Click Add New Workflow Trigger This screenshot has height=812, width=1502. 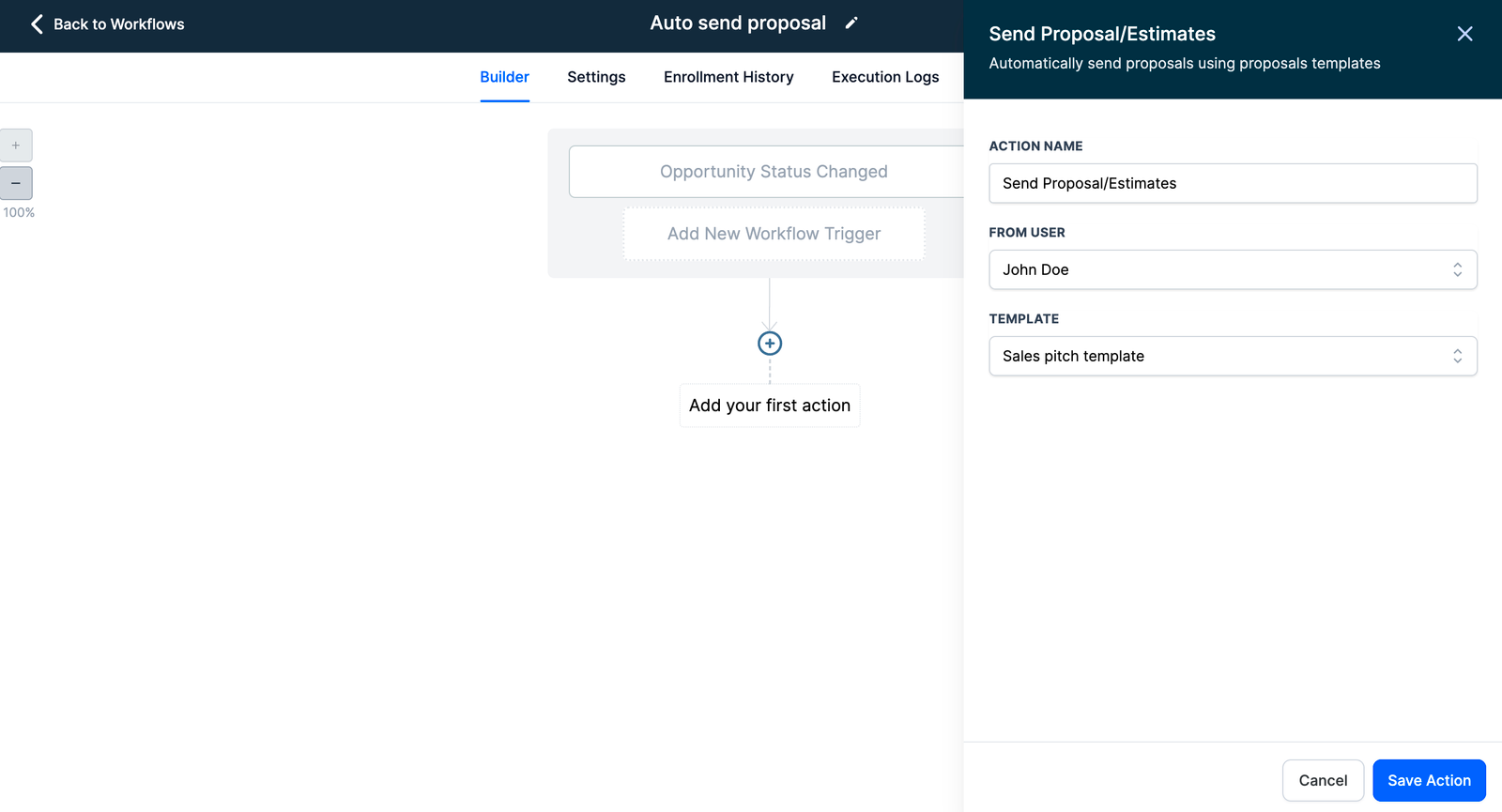point(774,234)
